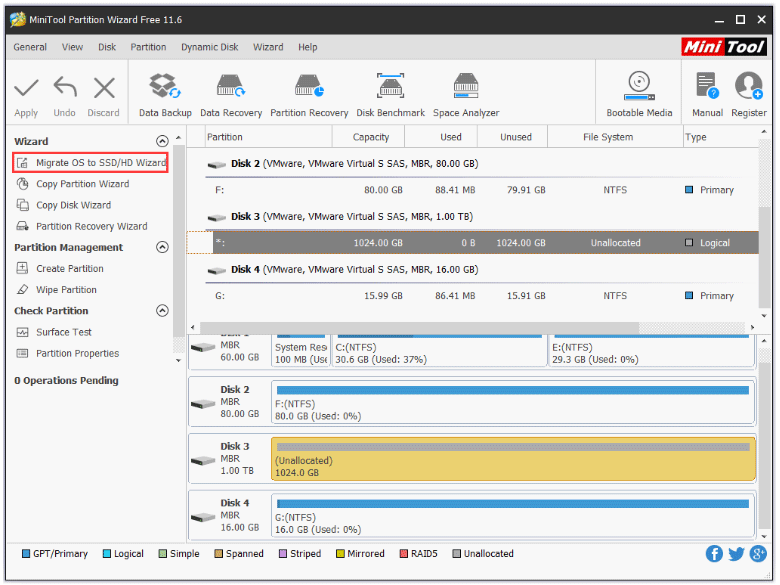Sort by File System column header
Image resolution: width=780 pixels, height=585 pixels.
(x=615, y=137)
